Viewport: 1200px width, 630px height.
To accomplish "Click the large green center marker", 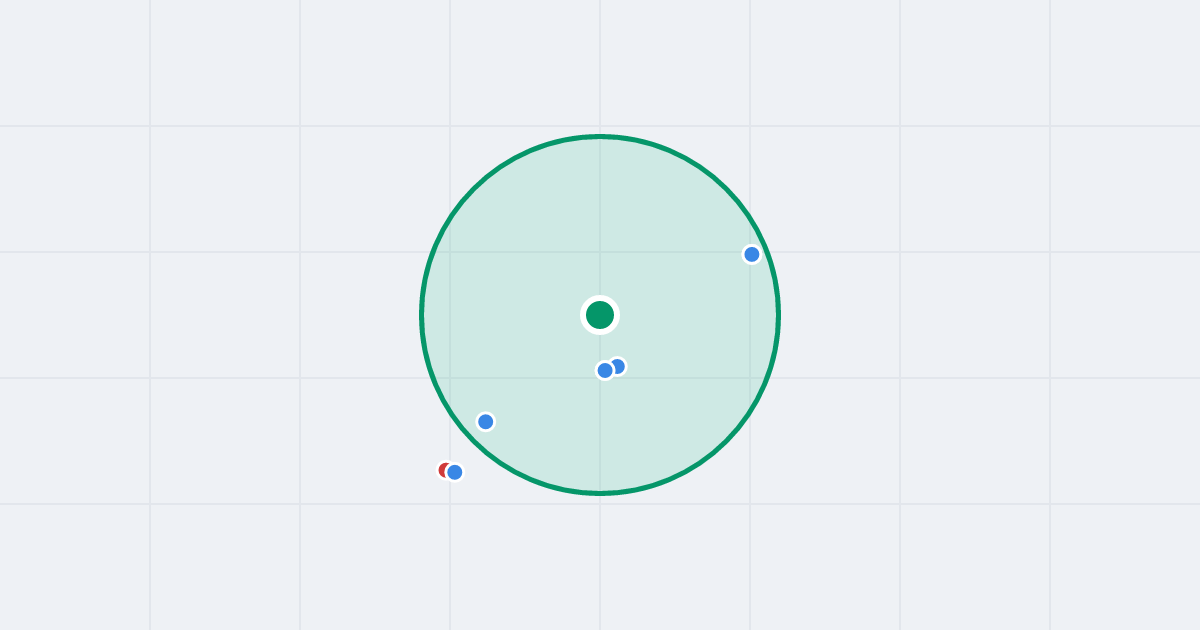I will 600,315.
